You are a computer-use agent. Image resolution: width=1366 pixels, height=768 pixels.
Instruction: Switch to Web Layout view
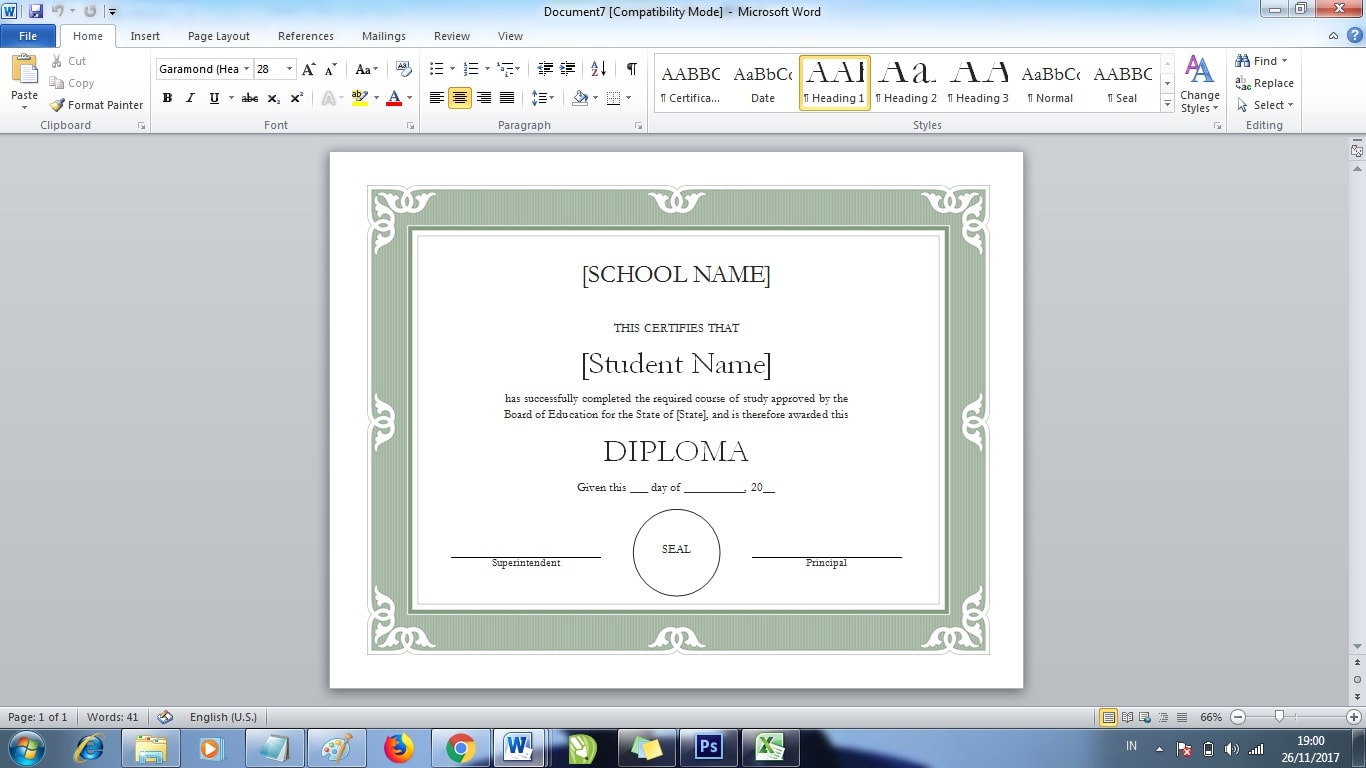(x=1146, y=717)
